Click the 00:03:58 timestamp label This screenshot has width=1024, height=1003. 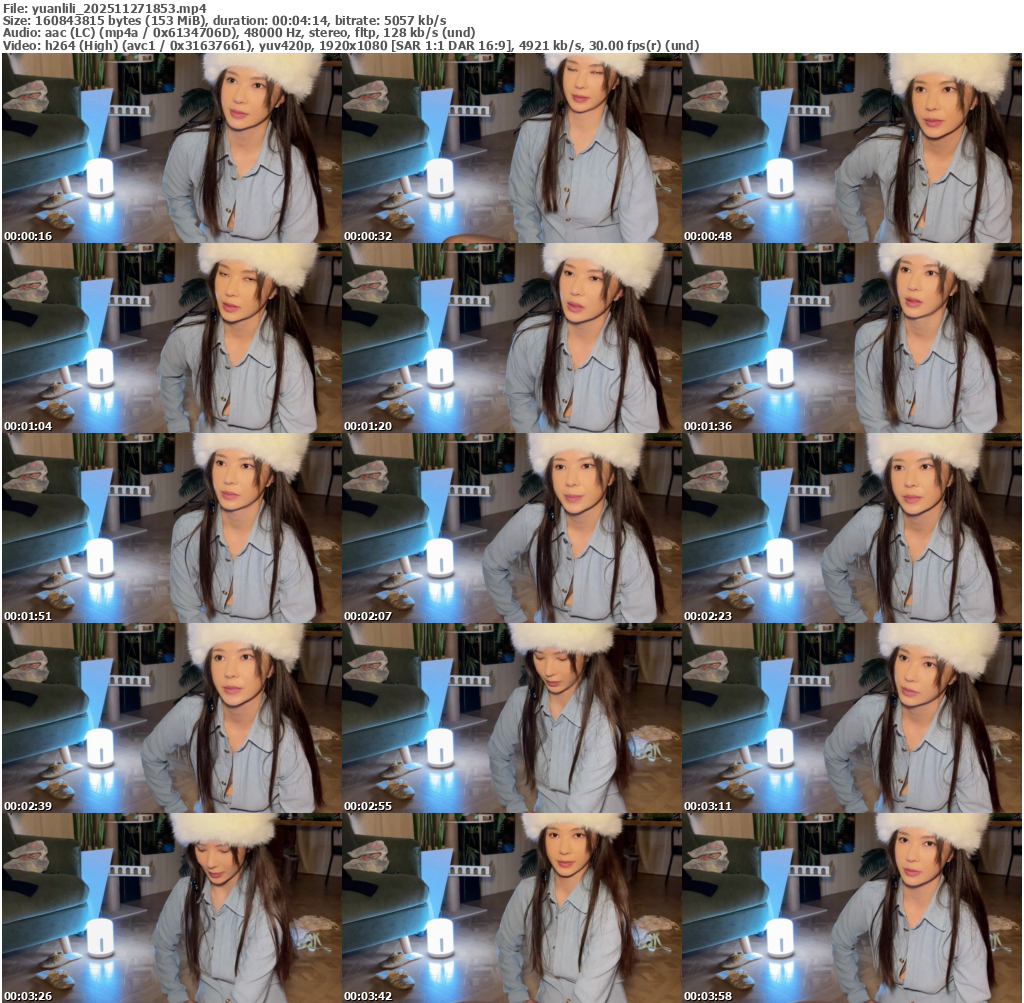pyautogui.click(x=708, y=996)
